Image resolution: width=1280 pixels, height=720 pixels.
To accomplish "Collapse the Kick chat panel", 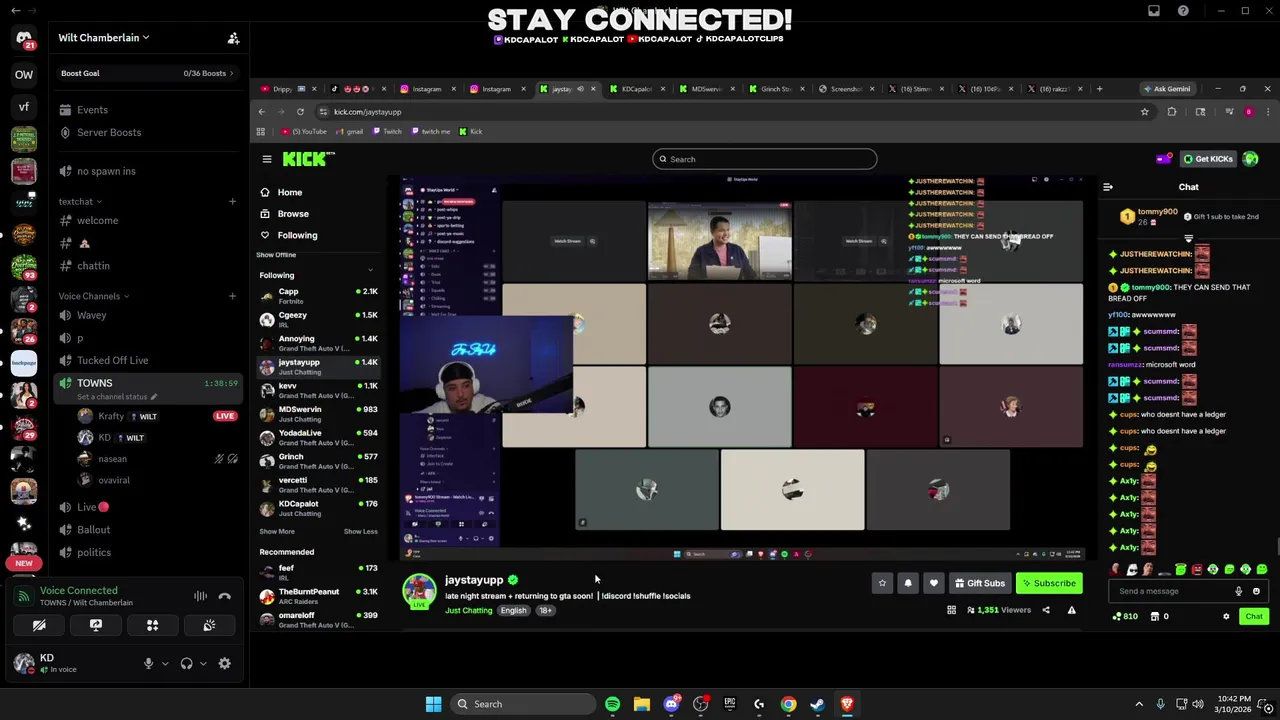I will [1108, 187].
